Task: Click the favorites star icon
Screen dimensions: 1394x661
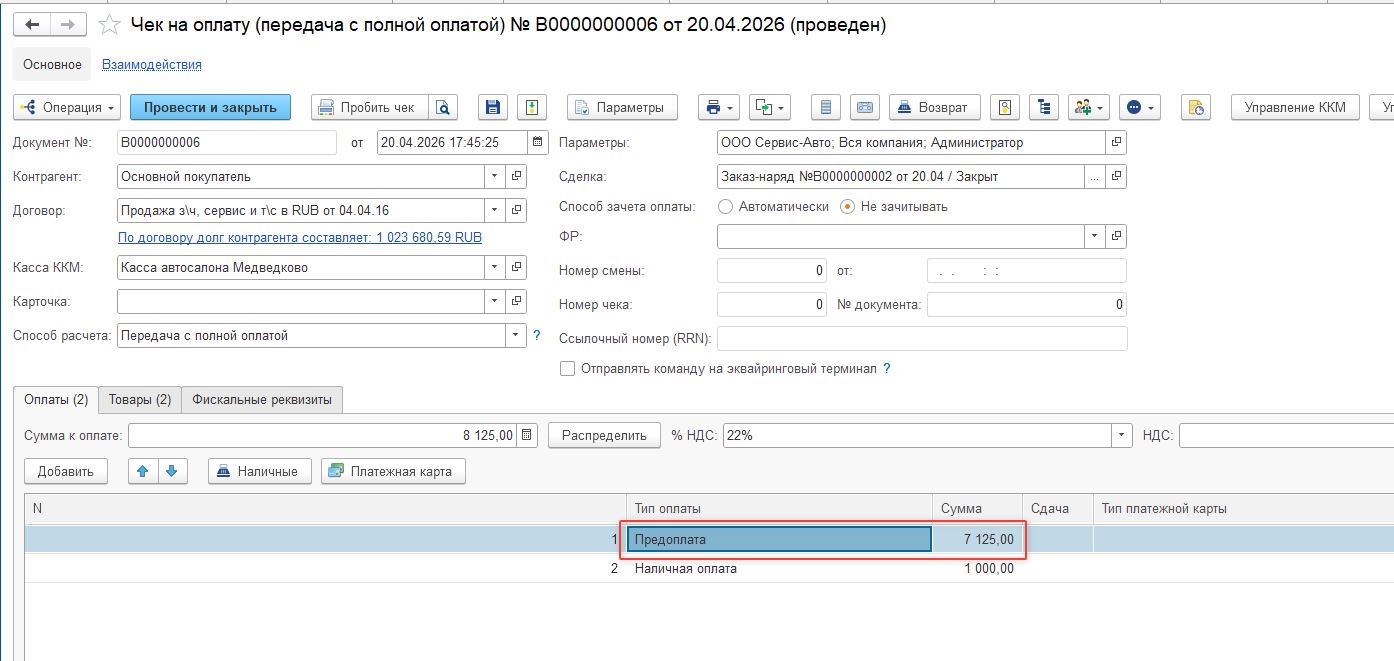Action: point(110,25)
